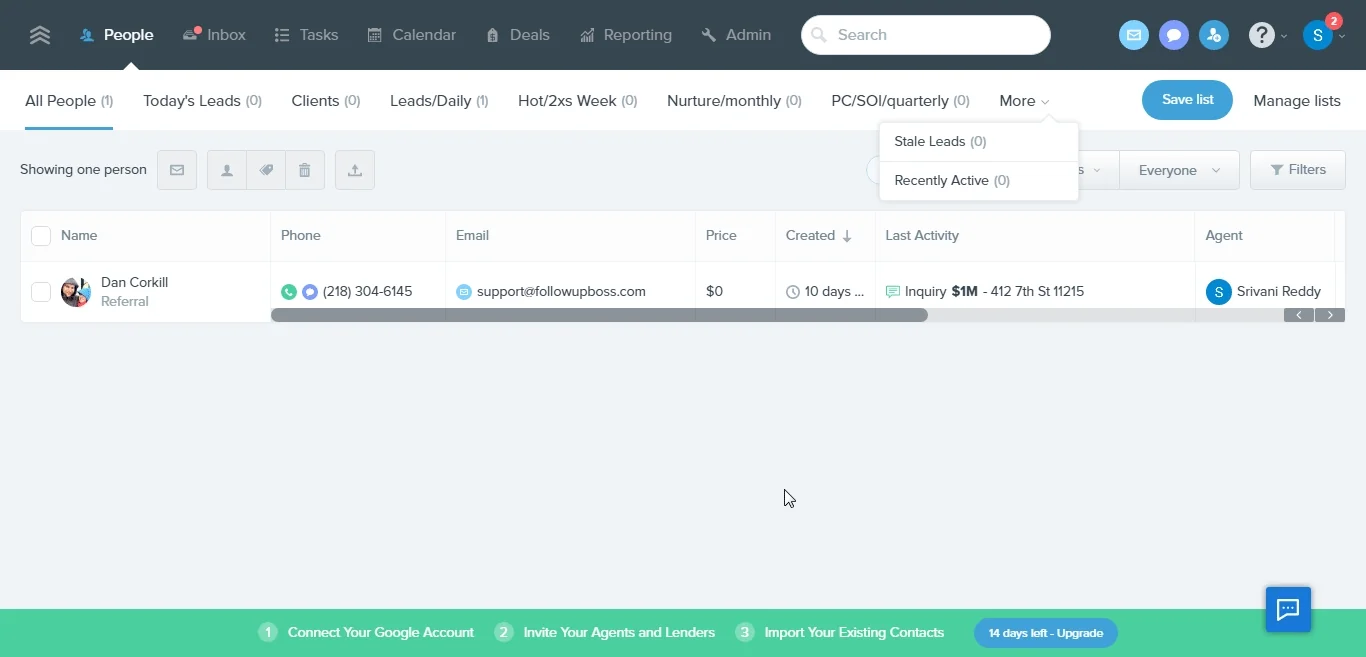Choose Recently Active from More menu

coord(979,181)
